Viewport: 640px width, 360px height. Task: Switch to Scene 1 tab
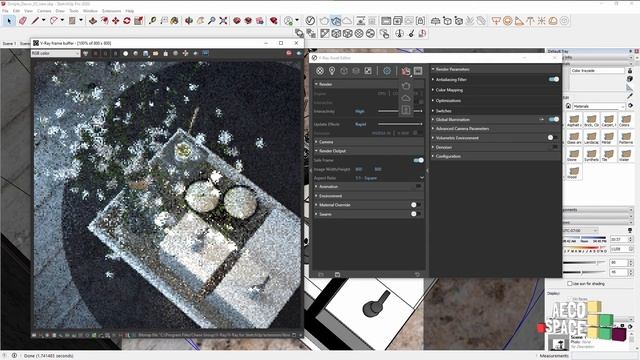(x=9, y=43)
